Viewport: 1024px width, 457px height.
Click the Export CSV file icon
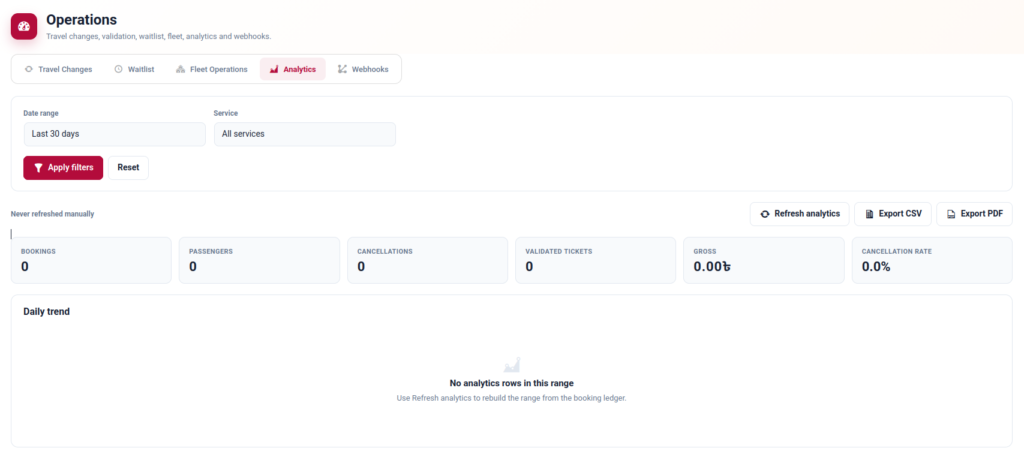[869, 214]
